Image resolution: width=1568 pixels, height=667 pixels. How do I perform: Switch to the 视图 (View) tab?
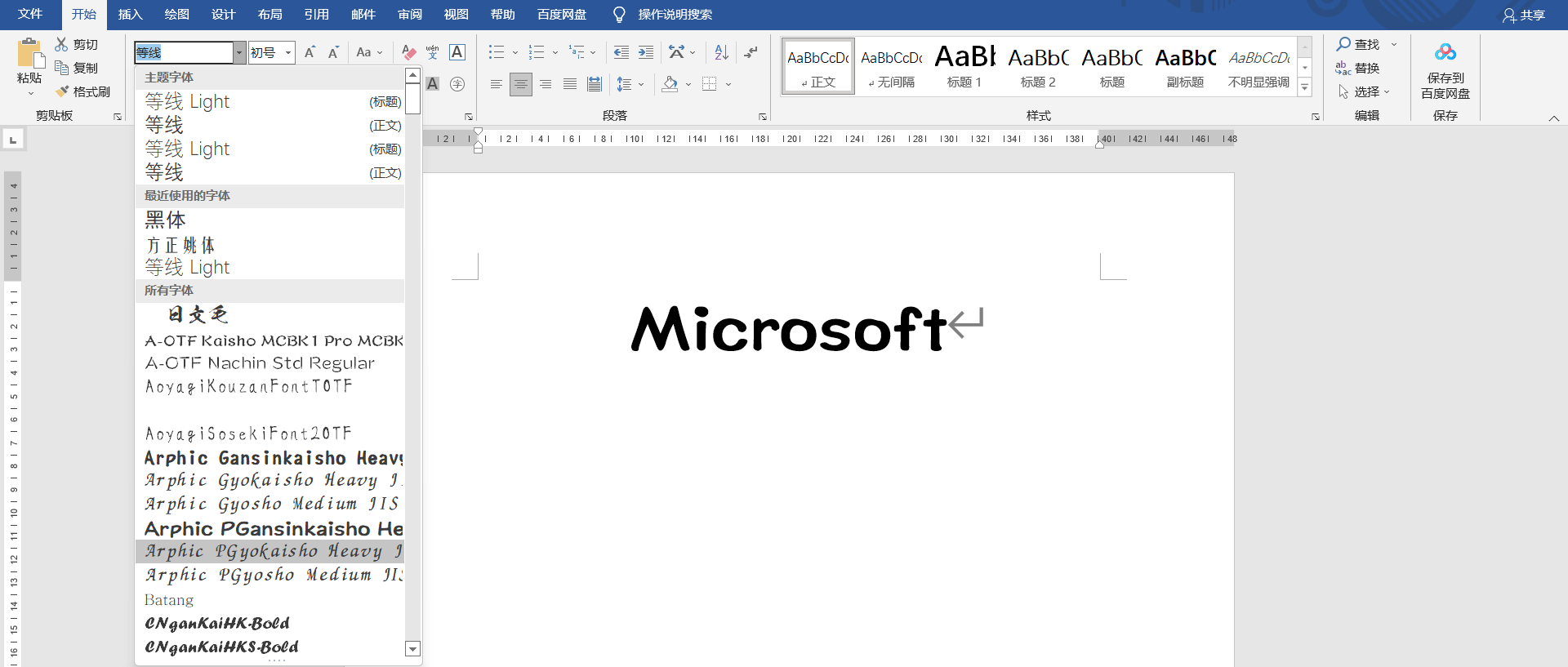tap(457, 14)
